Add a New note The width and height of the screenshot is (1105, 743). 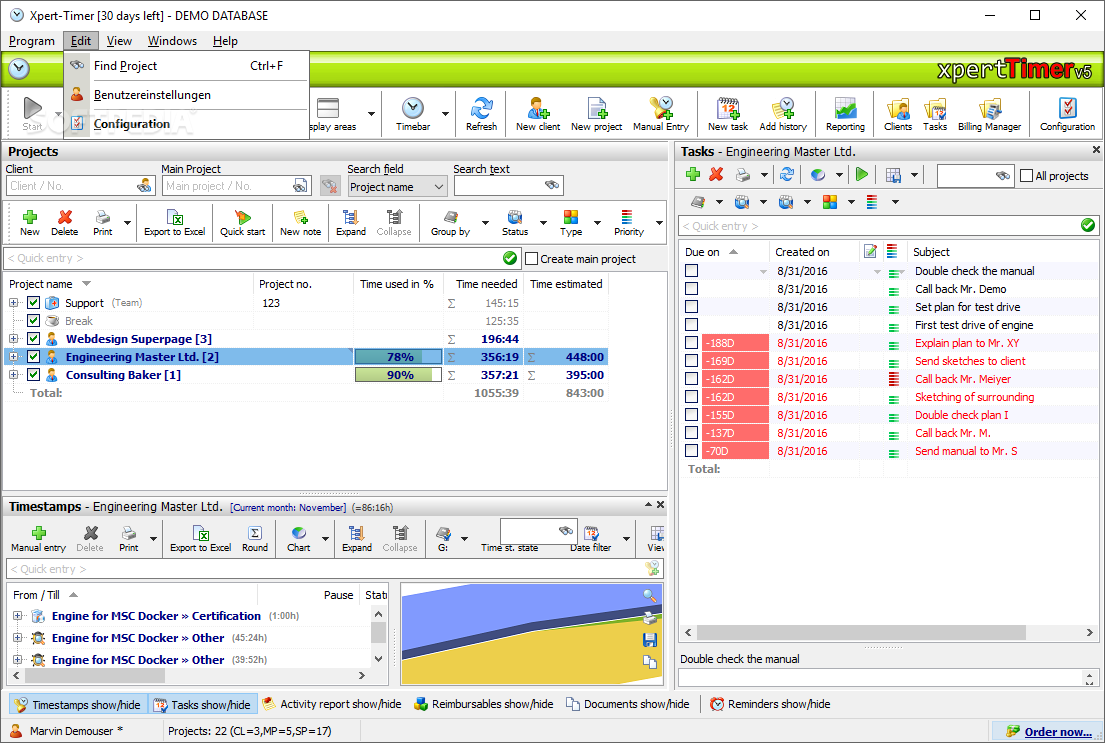pyautogui.click(x=300, y=223)
